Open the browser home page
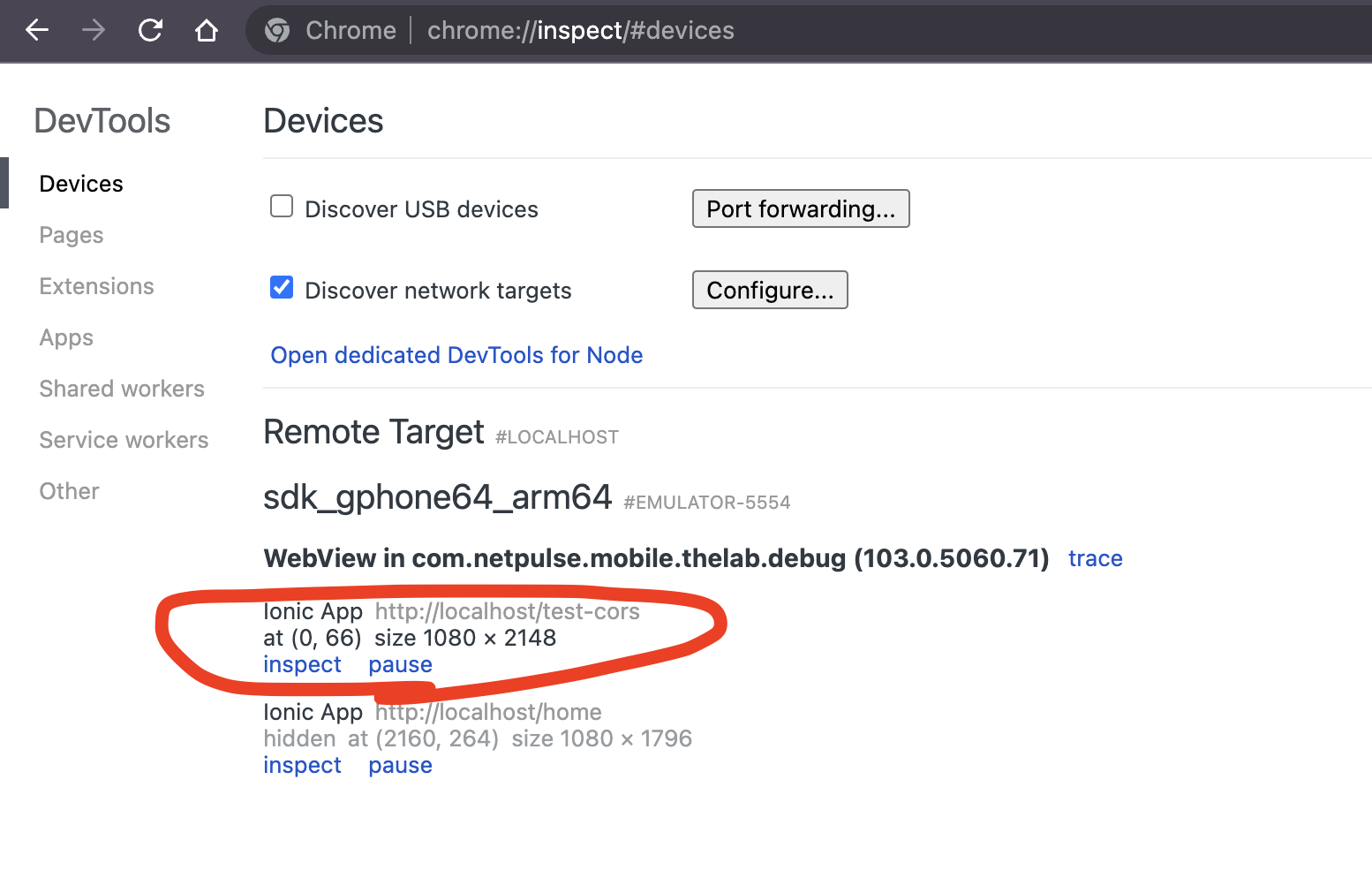Viewport: 1372px width, 878px height. click(206, 30)
